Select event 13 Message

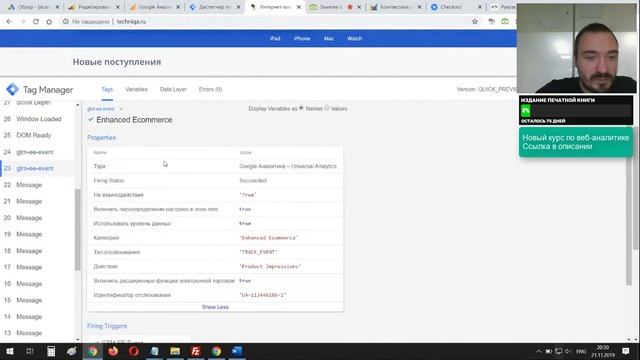37,333
